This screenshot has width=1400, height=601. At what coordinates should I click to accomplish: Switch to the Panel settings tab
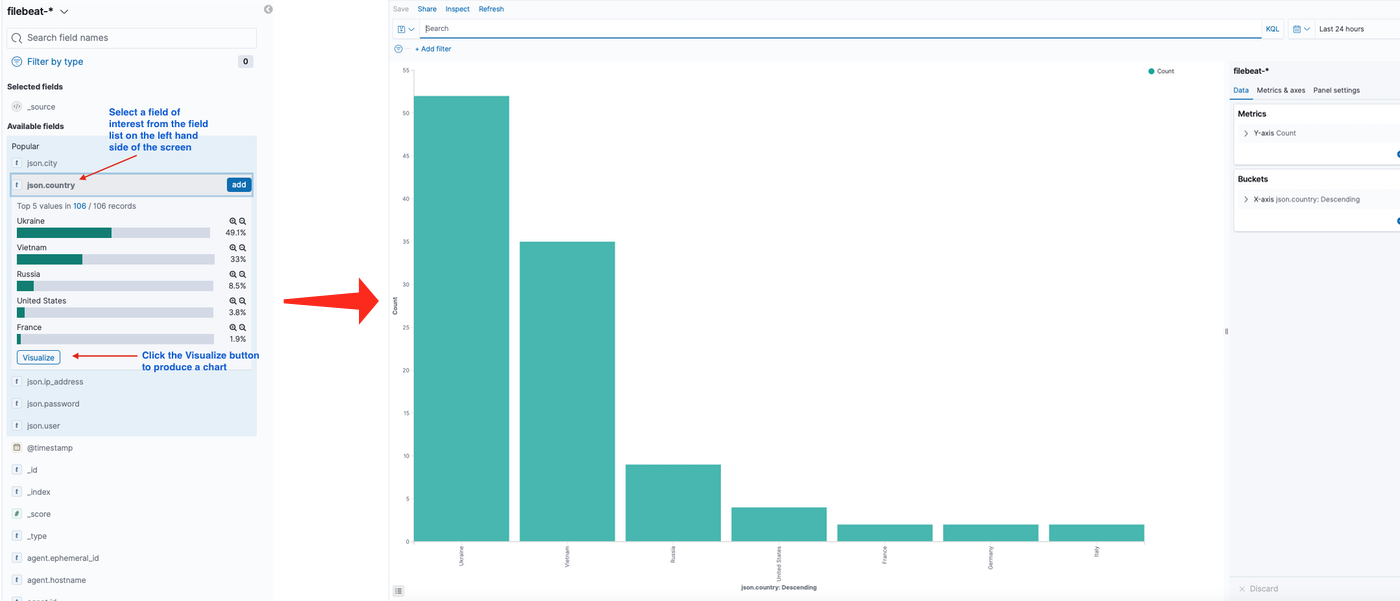[1336, 90]
